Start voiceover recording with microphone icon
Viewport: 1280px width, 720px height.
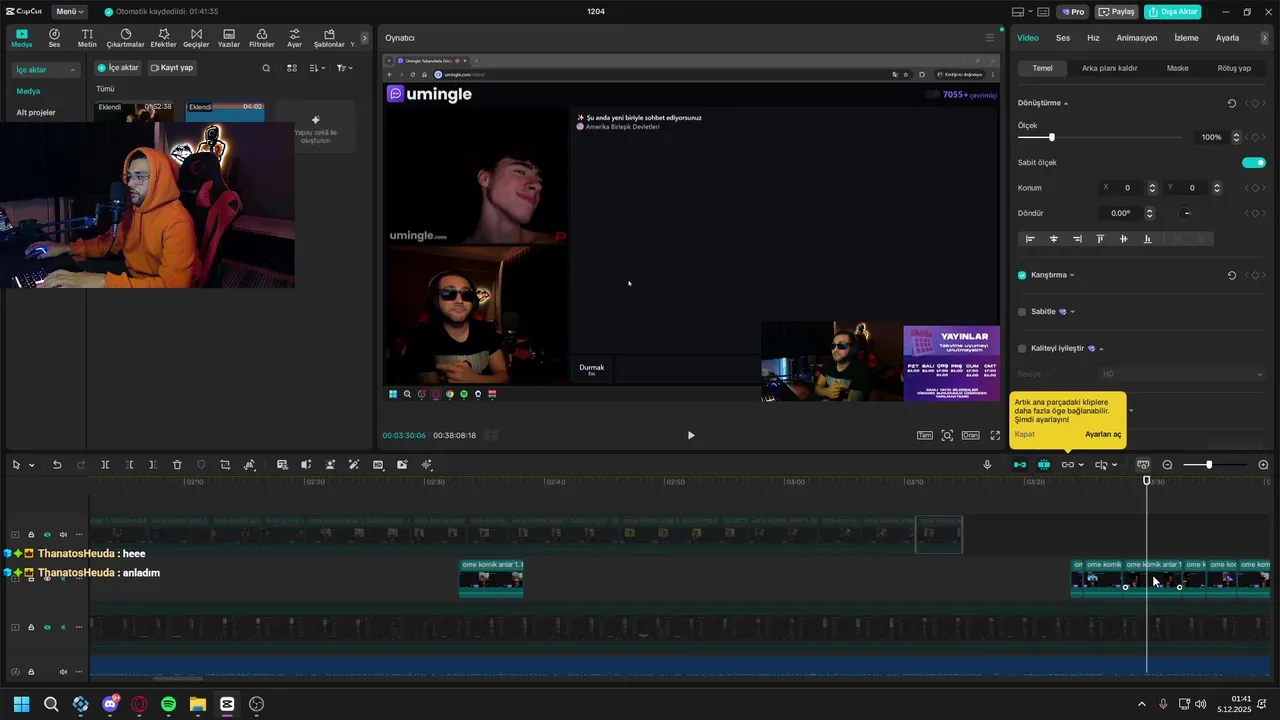coord(987,465)
